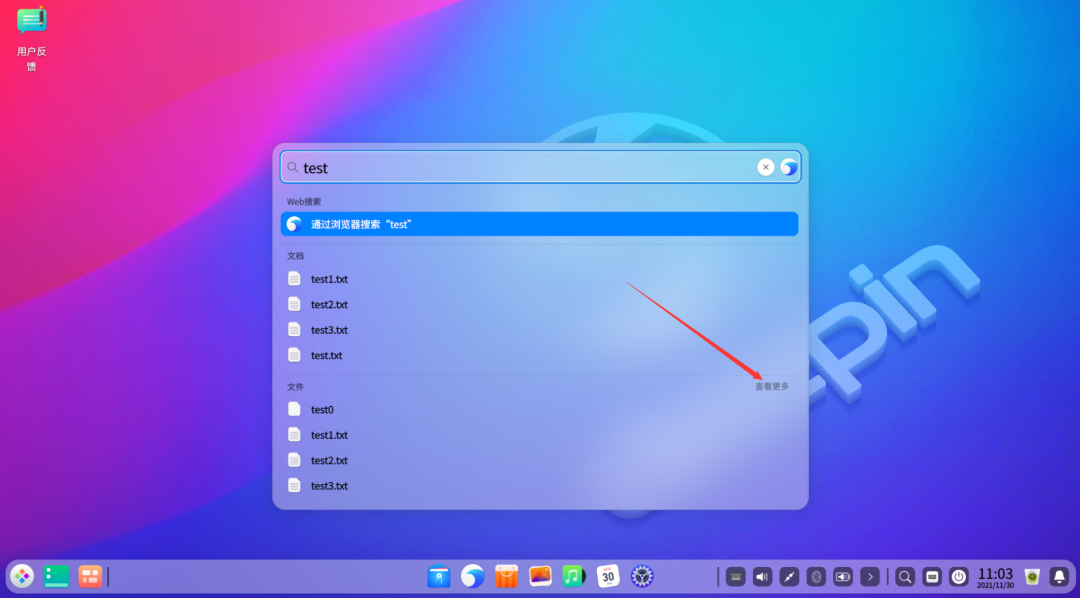Open test2.txt in the 文档 section
This screenshot has height=598, width=1080.
point(539,305)
